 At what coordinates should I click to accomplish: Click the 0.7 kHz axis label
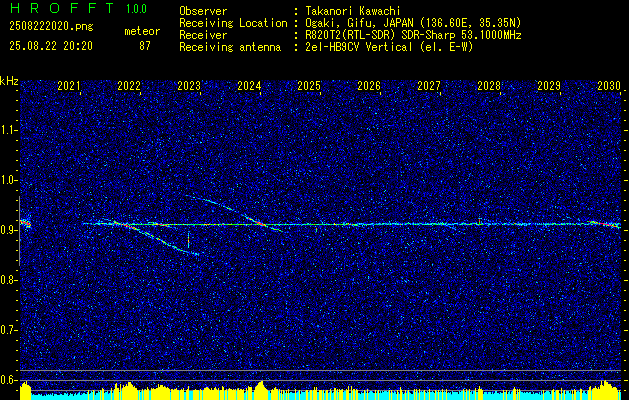pos(9,330)
